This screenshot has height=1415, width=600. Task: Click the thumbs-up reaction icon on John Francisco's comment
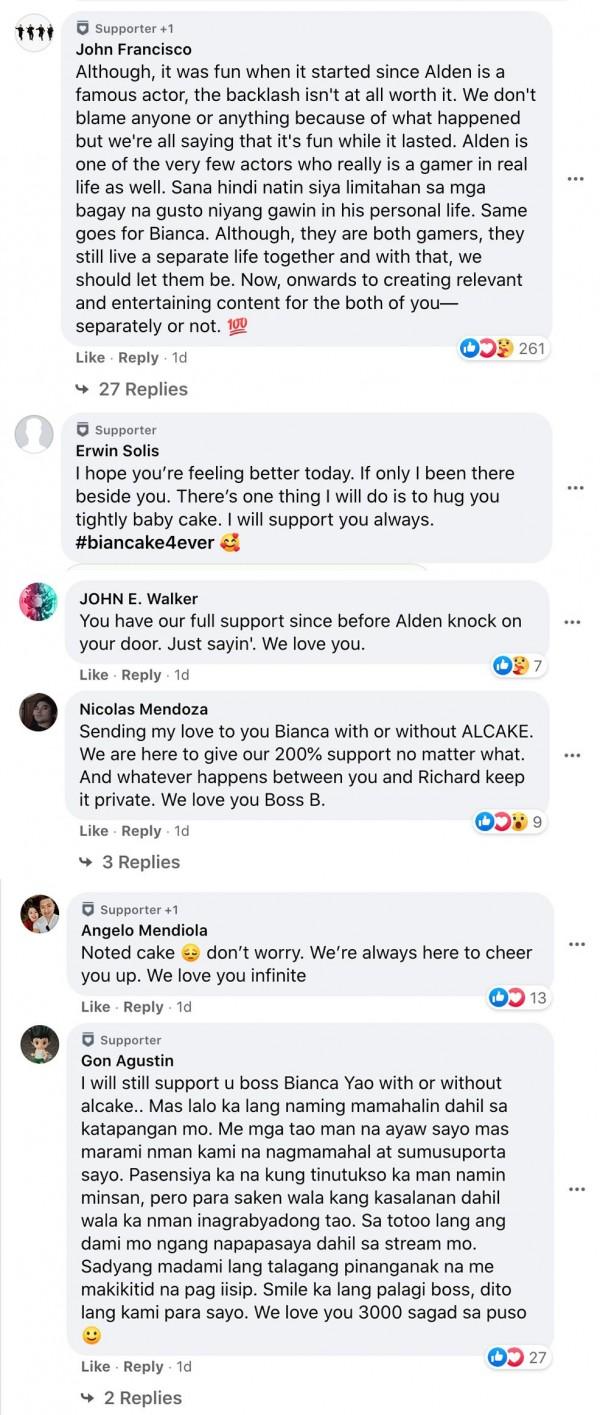(x=470, y=348)
